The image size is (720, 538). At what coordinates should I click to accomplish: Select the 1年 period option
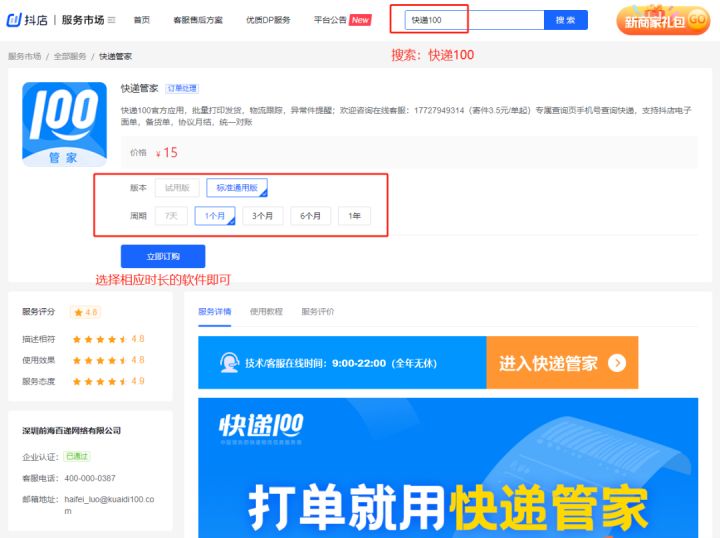pyautogui.click(x=354, y=216)
